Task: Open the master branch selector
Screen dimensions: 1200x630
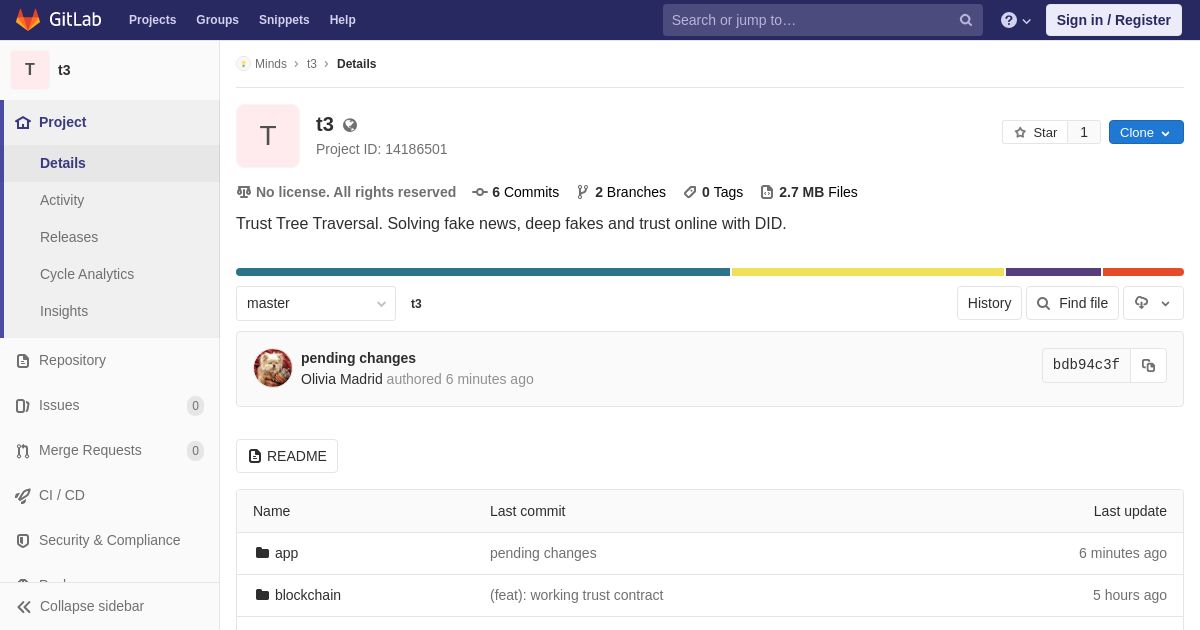Action: click(x=316, y=303)
